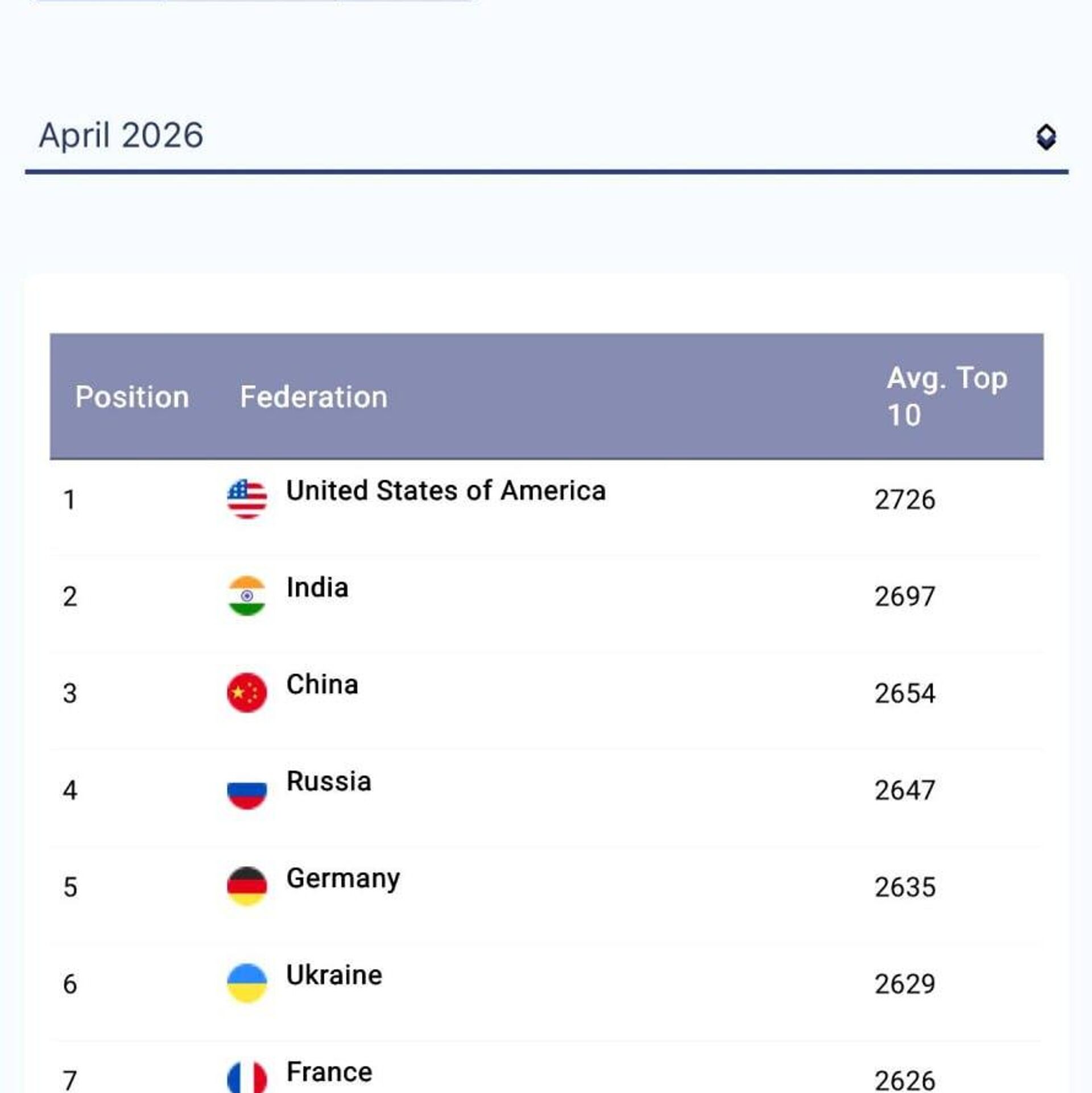Click the United States flag icon
Screen dimensions: 1092x1093
(247, 499)
